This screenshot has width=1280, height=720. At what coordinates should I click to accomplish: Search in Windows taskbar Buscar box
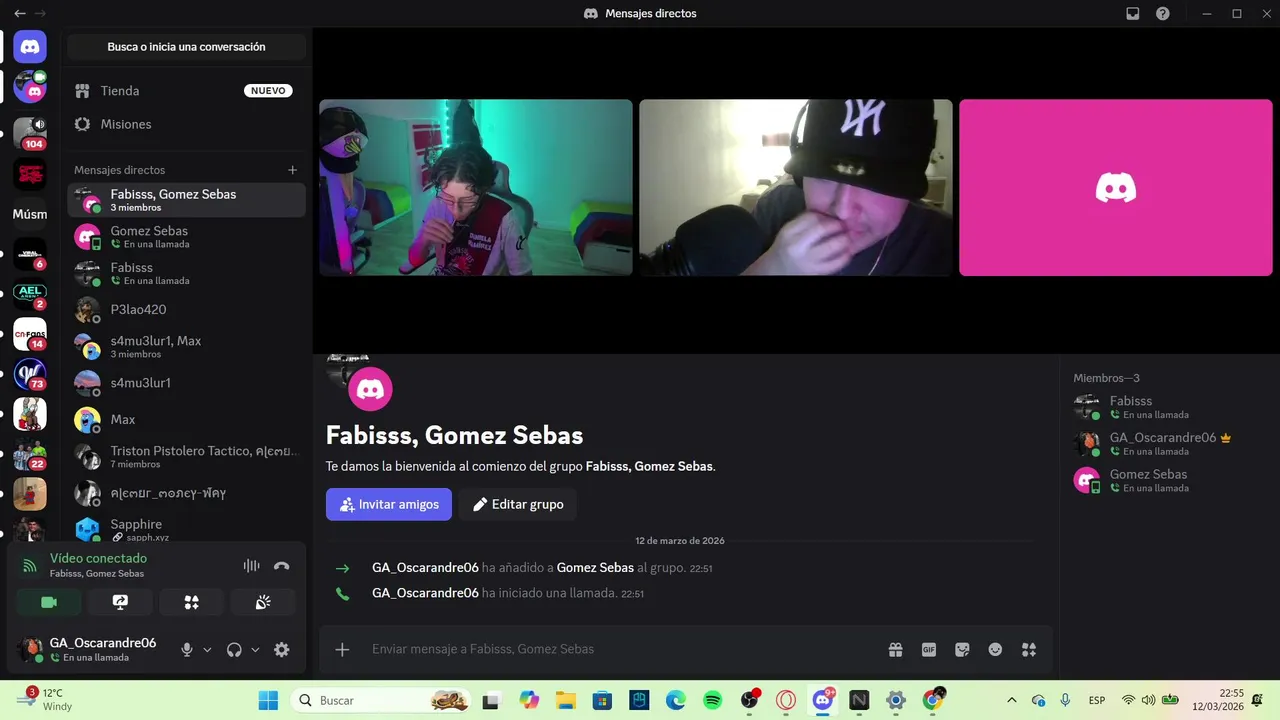pos(381,700)
